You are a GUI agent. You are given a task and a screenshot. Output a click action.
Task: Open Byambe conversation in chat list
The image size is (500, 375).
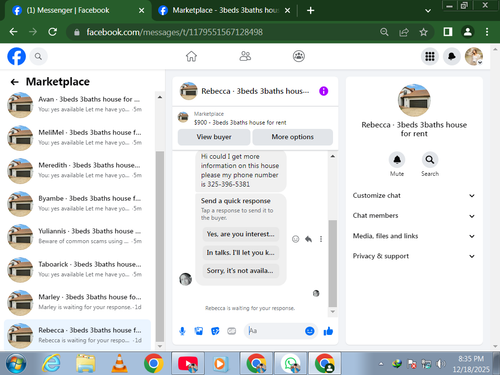coord(77,203)
